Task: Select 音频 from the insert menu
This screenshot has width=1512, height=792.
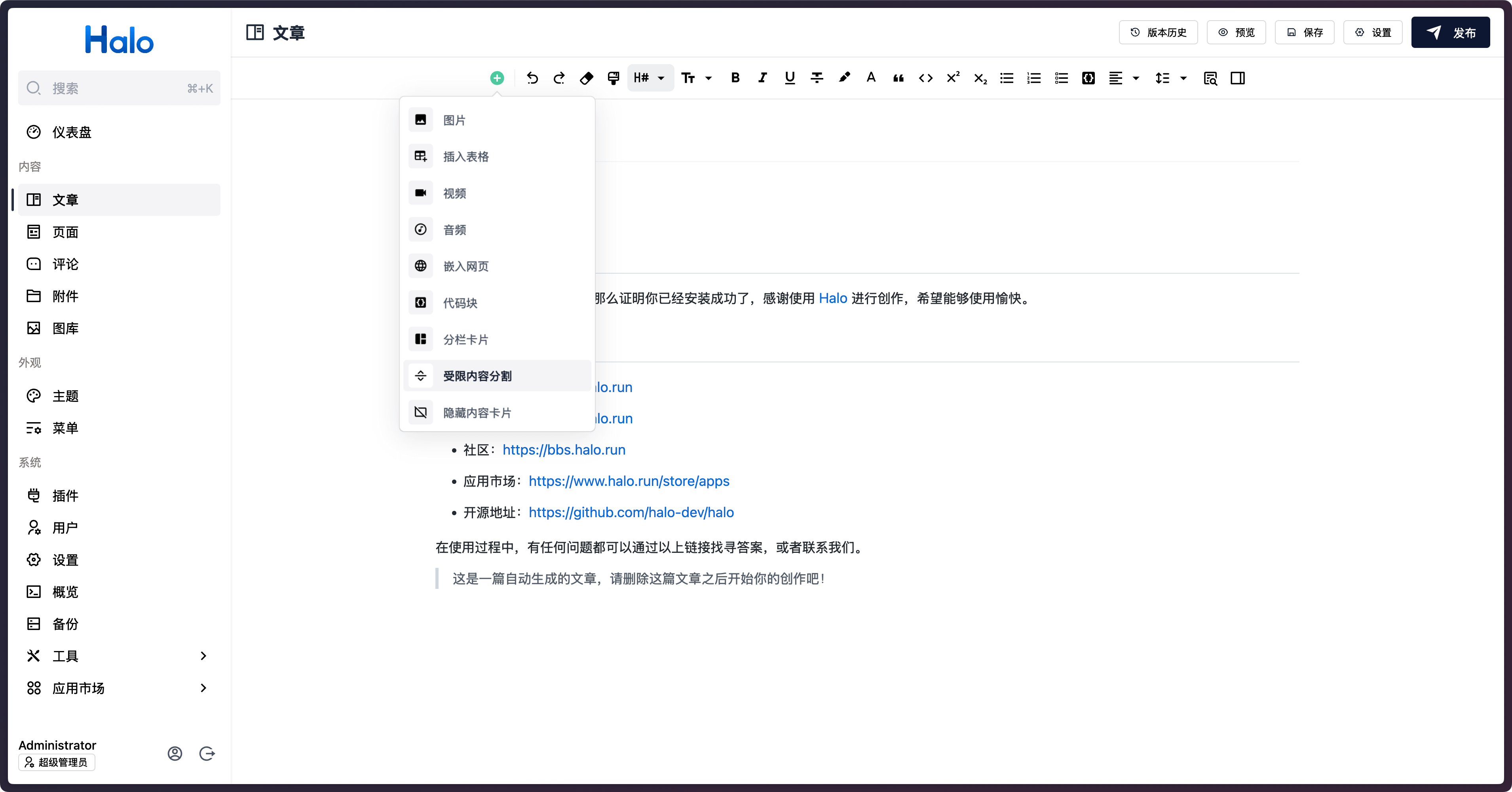Action: (497, 230)
